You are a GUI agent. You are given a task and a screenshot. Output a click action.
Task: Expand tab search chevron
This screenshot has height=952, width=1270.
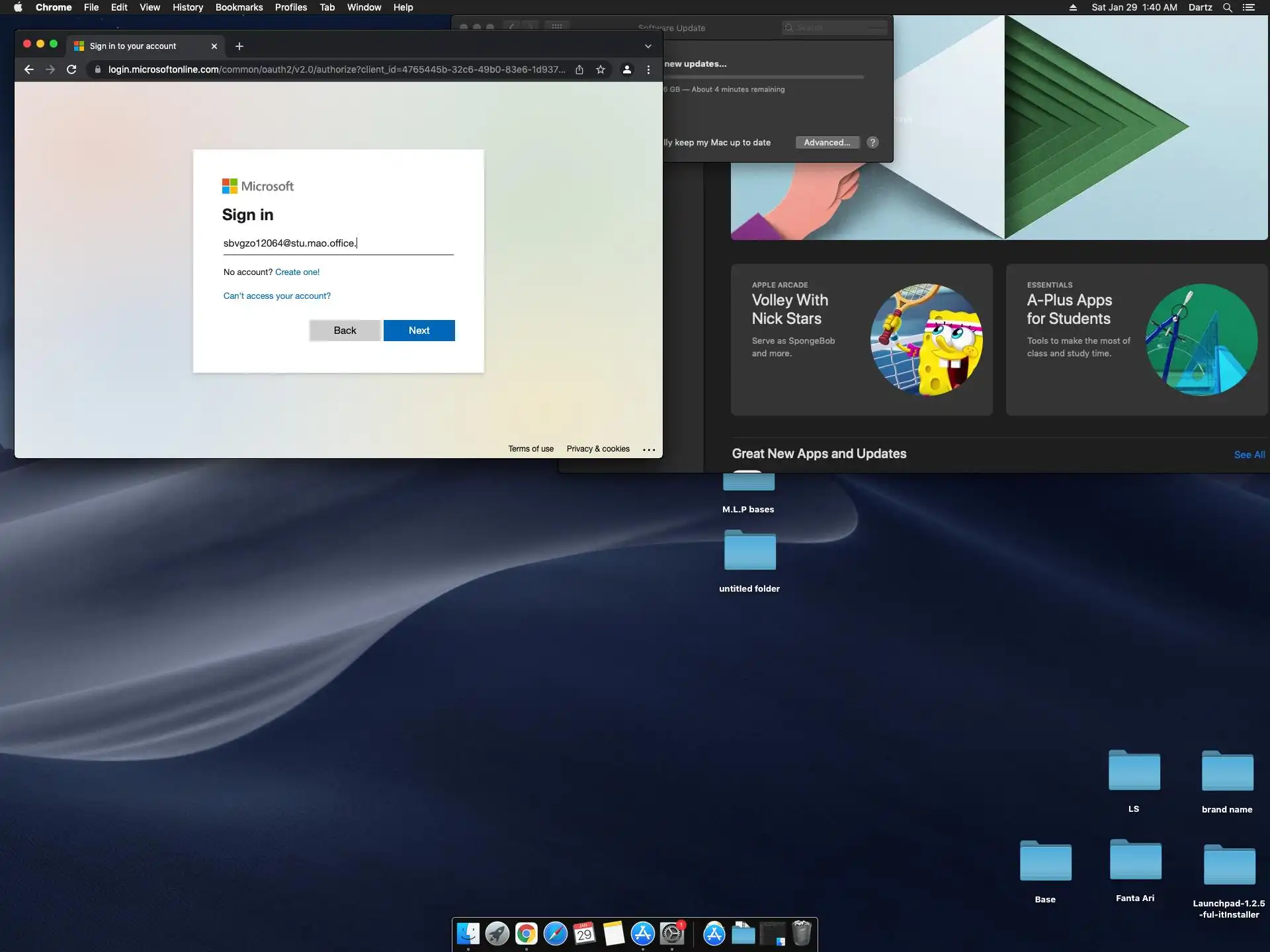click(x=648, y=46)
